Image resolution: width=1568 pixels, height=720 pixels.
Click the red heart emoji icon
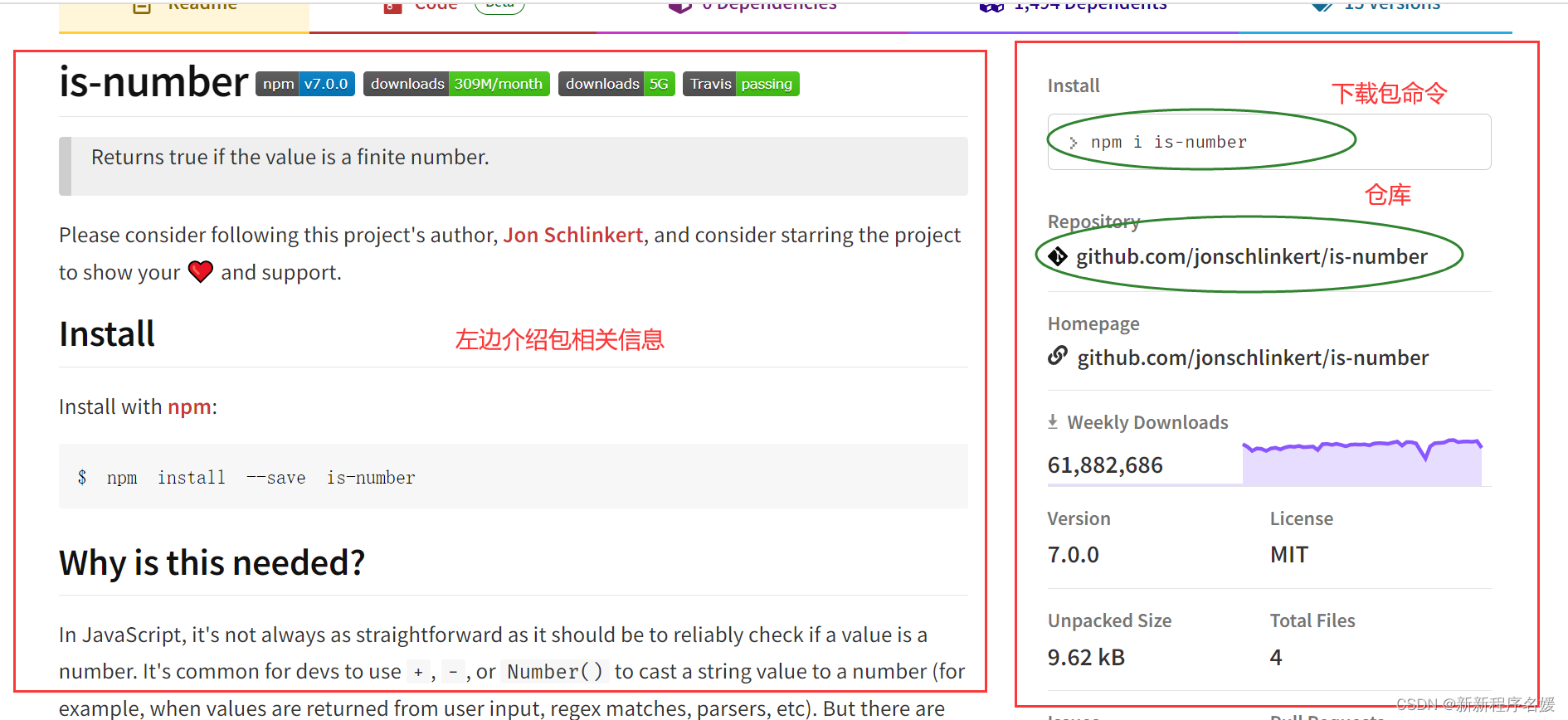coord(201,271)
